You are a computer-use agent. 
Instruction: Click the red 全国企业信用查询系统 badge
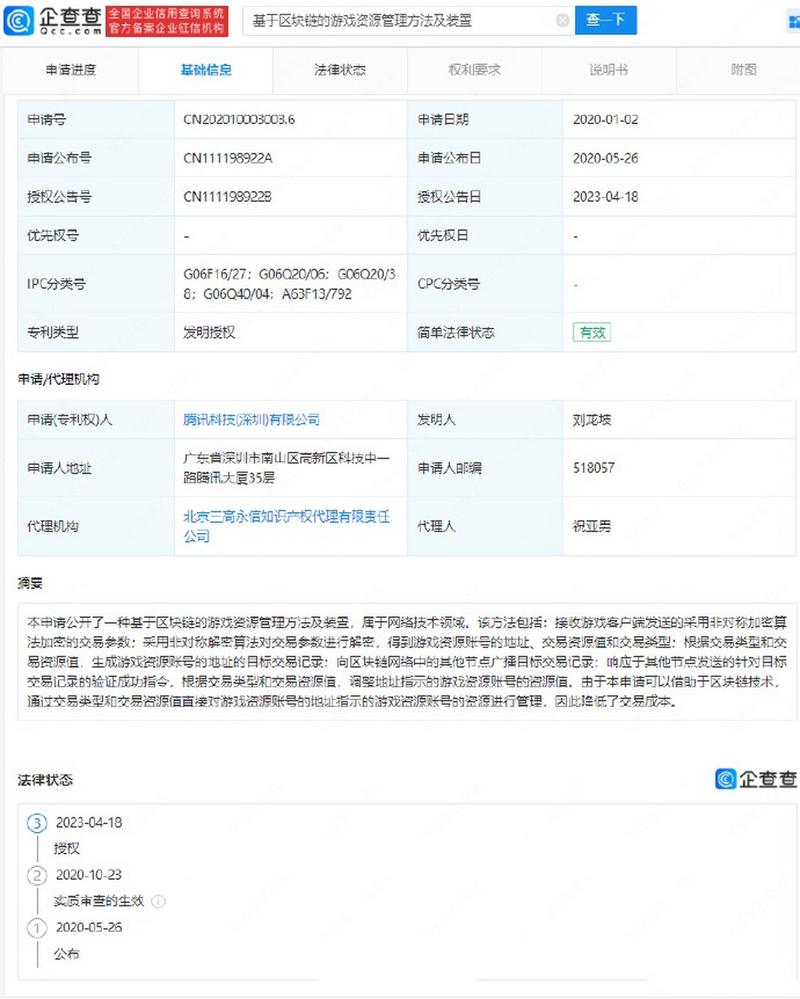[167, 20]
